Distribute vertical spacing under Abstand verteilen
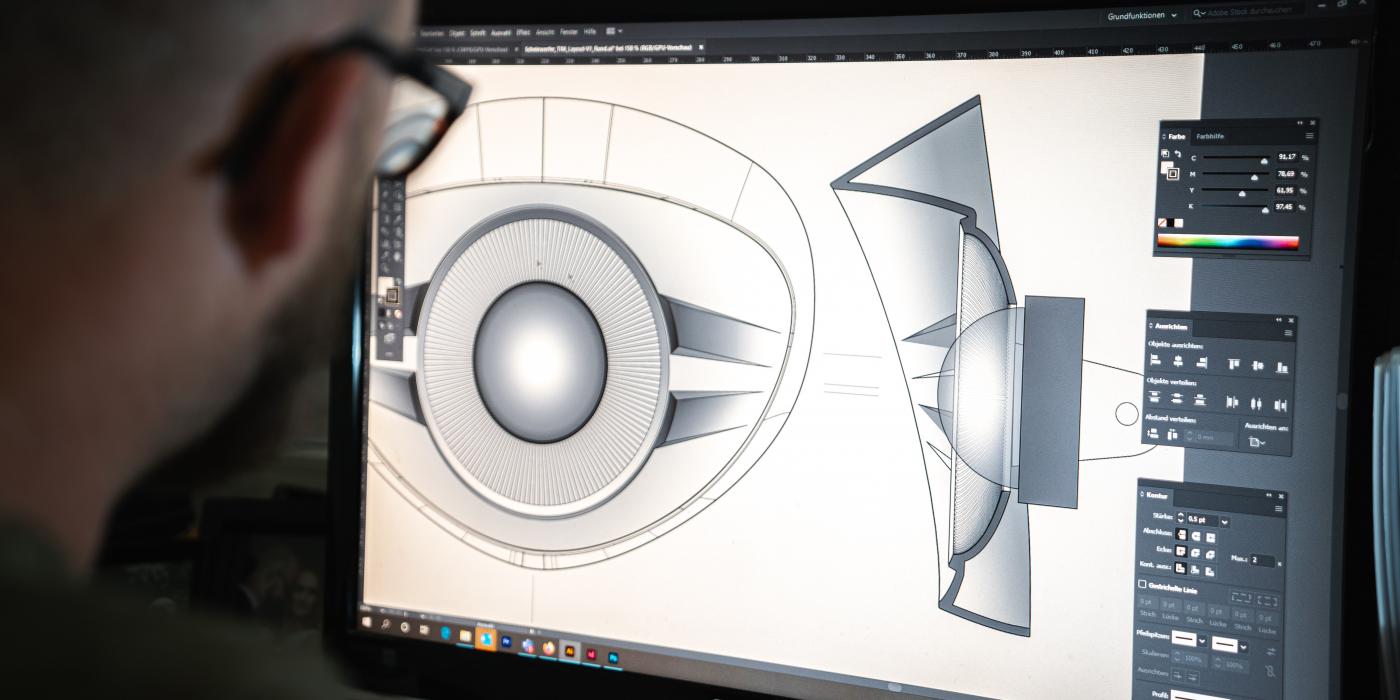 [1154, 433]
